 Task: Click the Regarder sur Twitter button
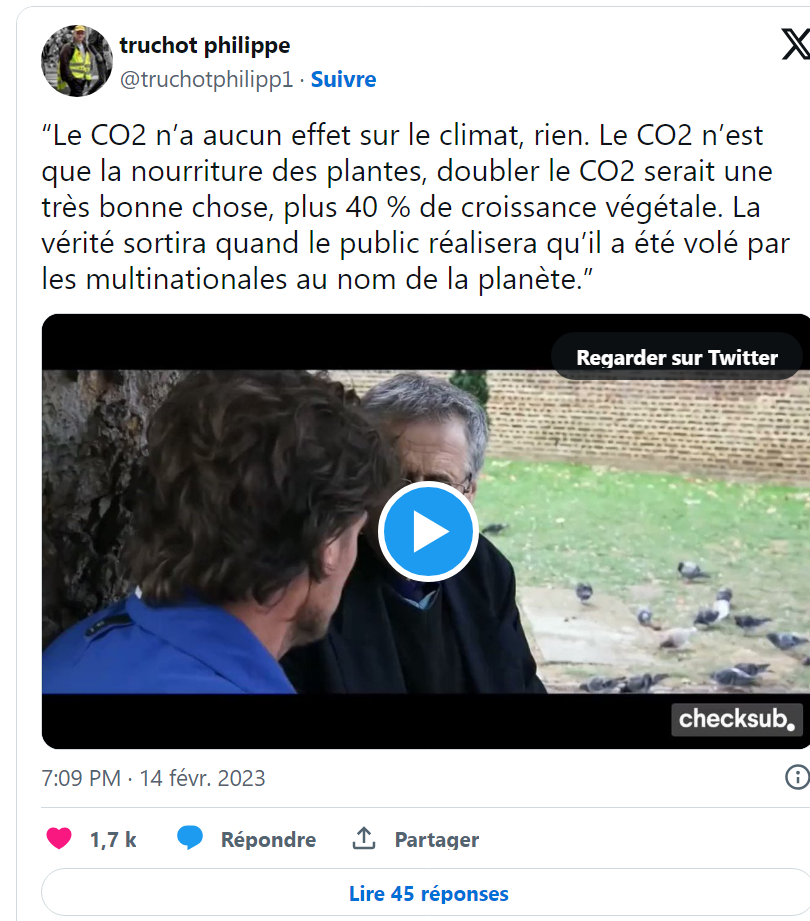[x=677, y=357]
